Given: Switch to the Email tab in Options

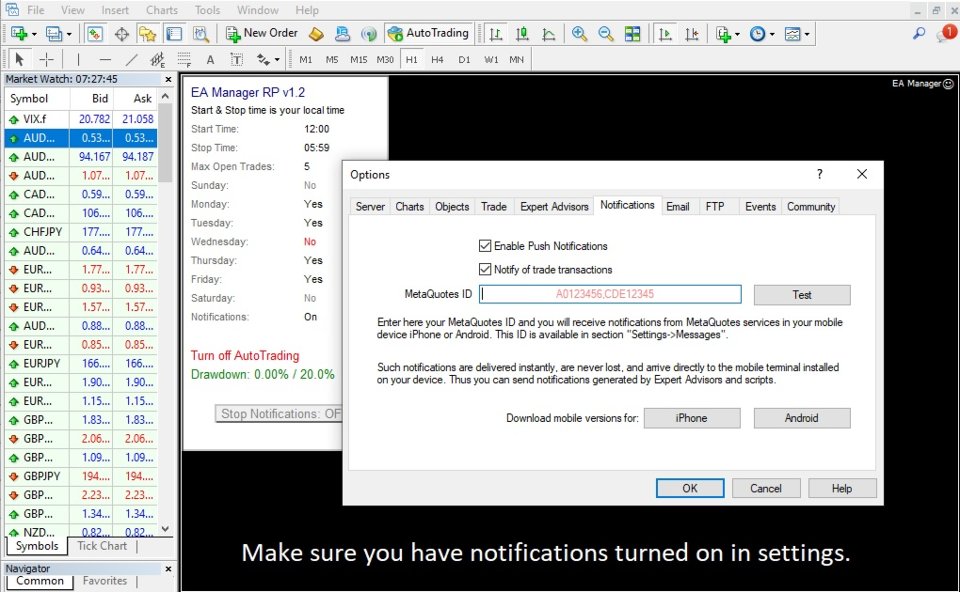Looking at the screenshot, I should 678,206.
